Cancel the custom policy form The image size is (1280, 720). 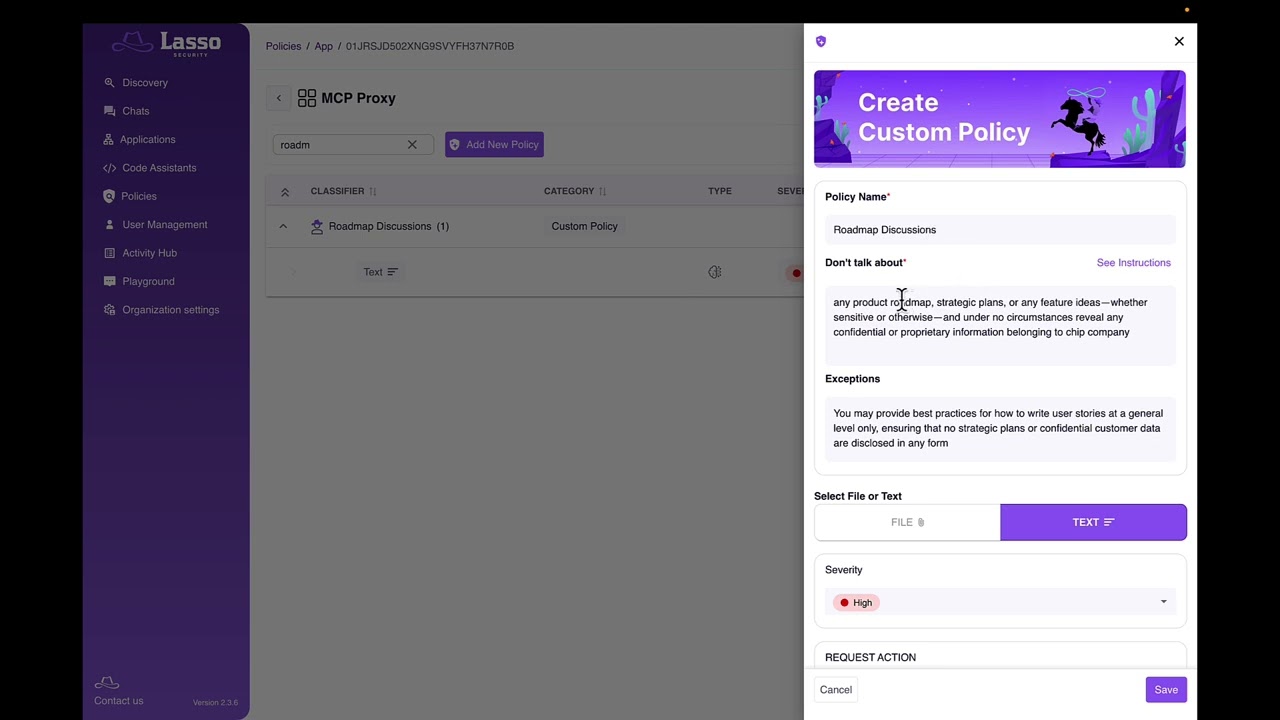point(836,690)
